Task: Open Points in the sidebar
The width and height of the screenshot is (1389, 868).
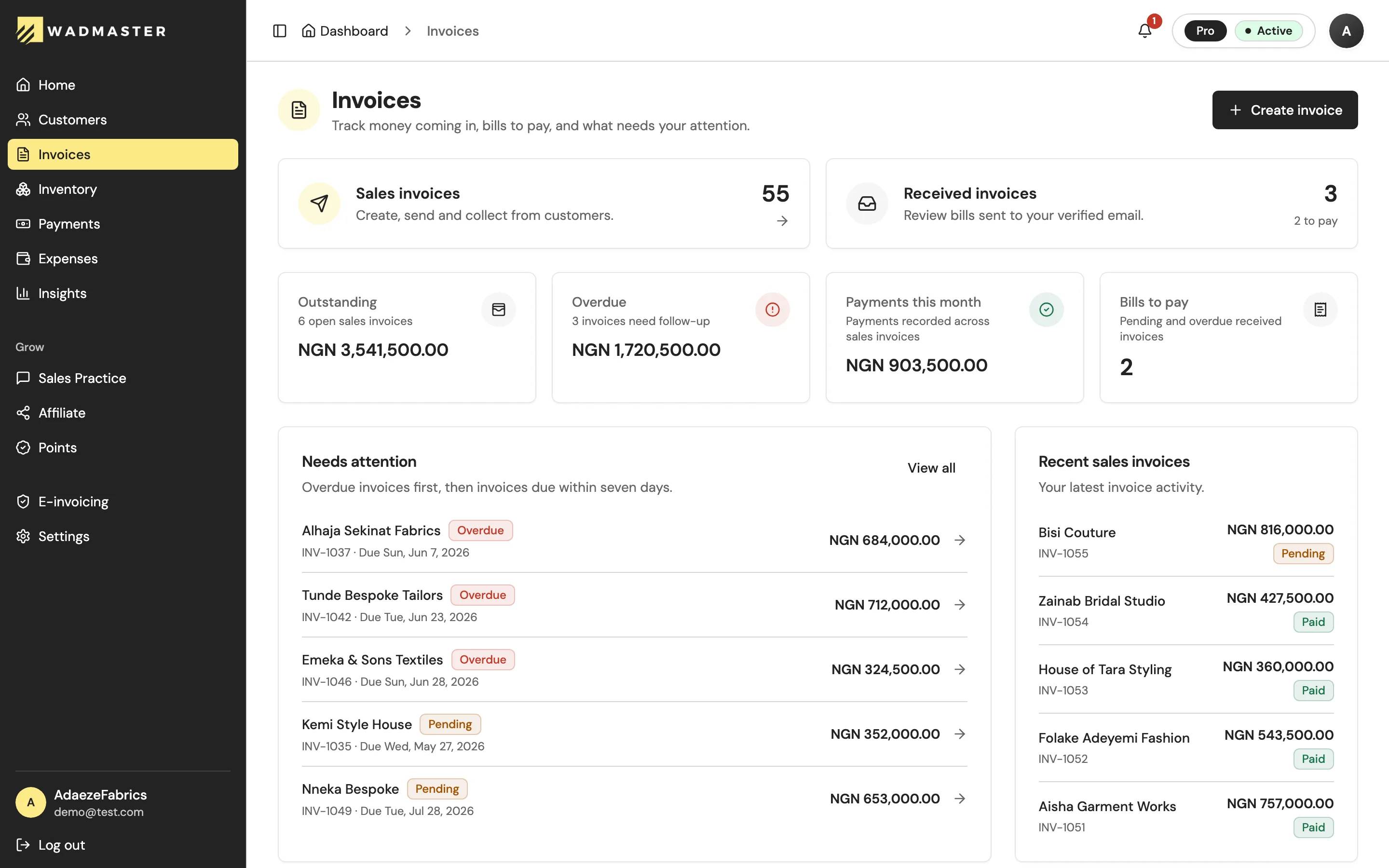Action: point(123,448)
